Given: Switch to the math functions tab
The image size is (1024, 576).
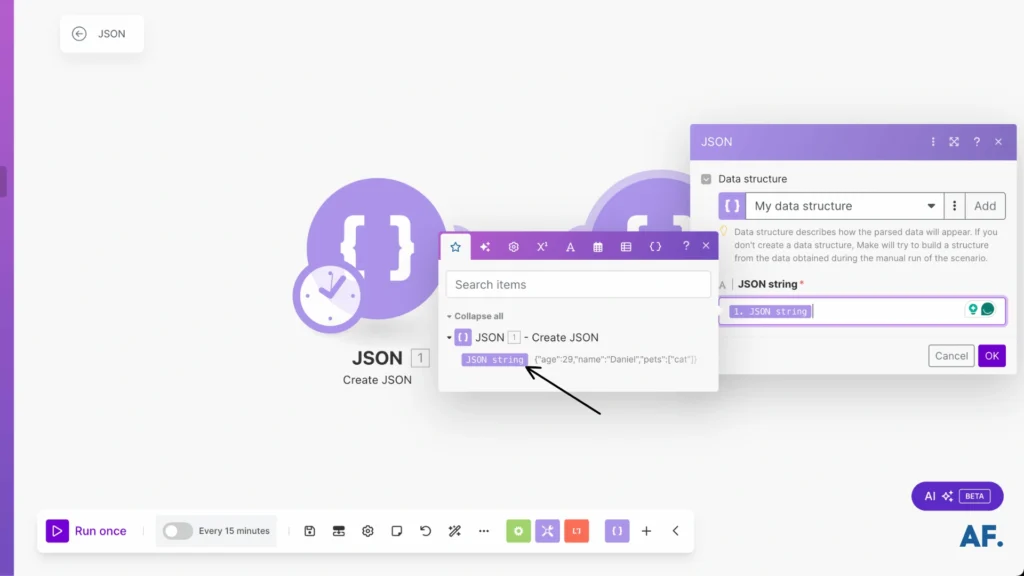Looking at the screenshot, I should point(542,247).
